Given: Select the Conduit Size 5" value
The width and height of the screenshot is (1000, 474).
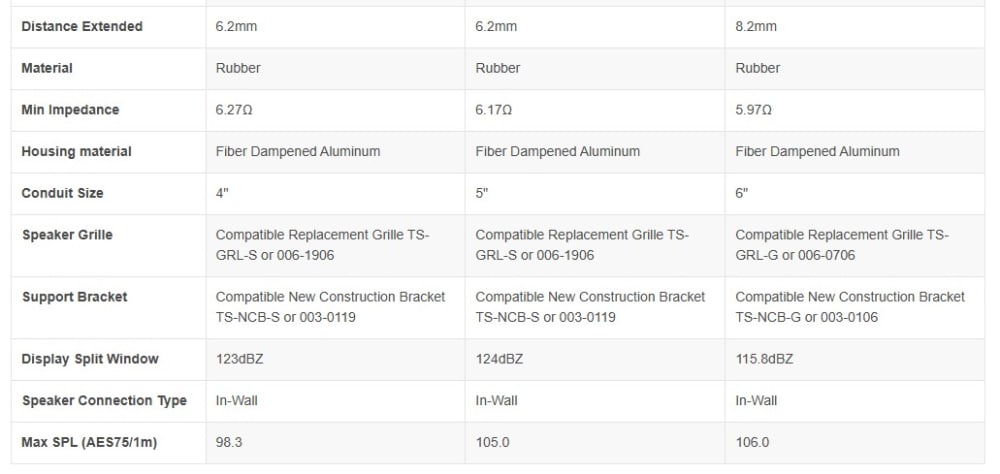Looking at the screenshot, I should click(482, 193).
